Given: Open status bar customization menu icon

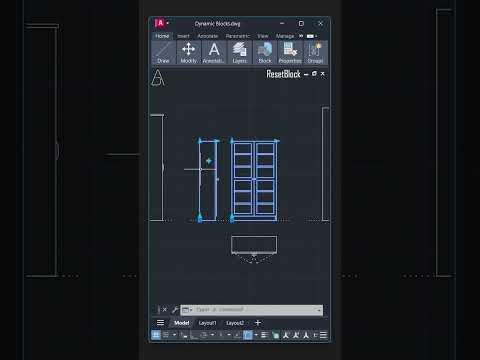Looking at the screenshot, I should pyautogui.click(x=323, y=335).
